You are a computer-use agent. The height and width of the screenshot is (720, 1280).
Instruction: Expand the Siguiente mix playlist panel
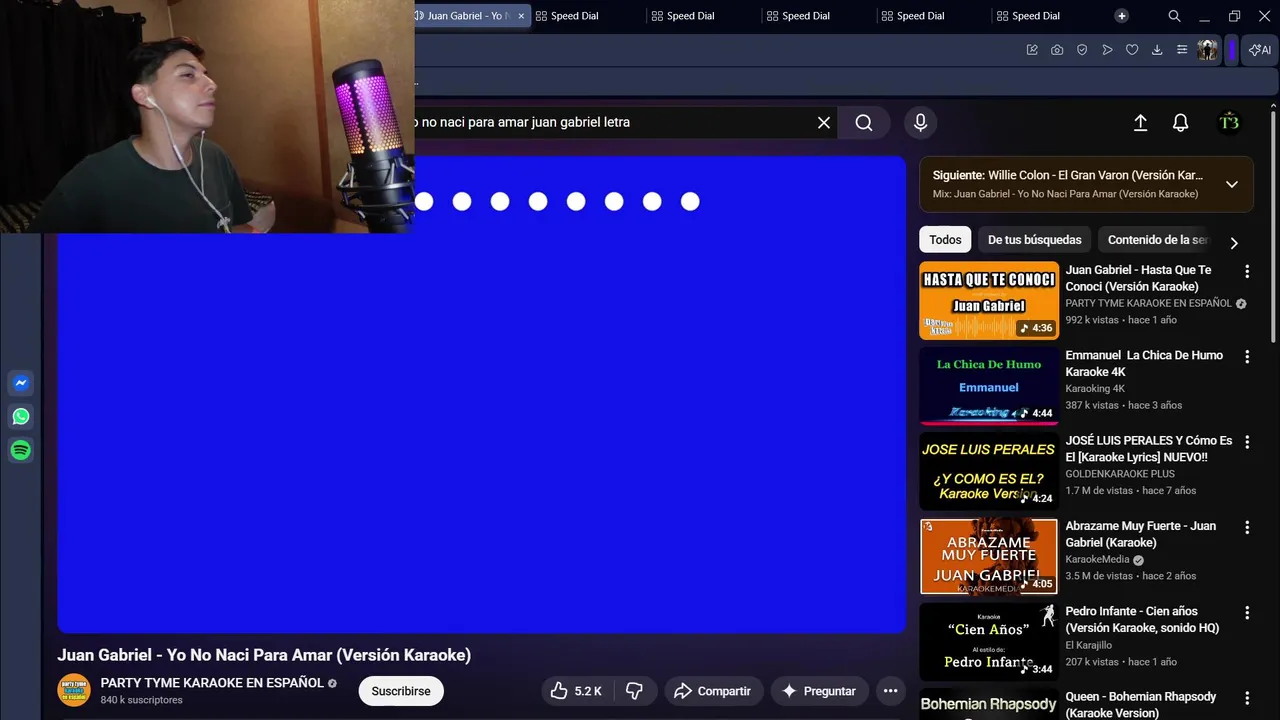point(1231,184)
